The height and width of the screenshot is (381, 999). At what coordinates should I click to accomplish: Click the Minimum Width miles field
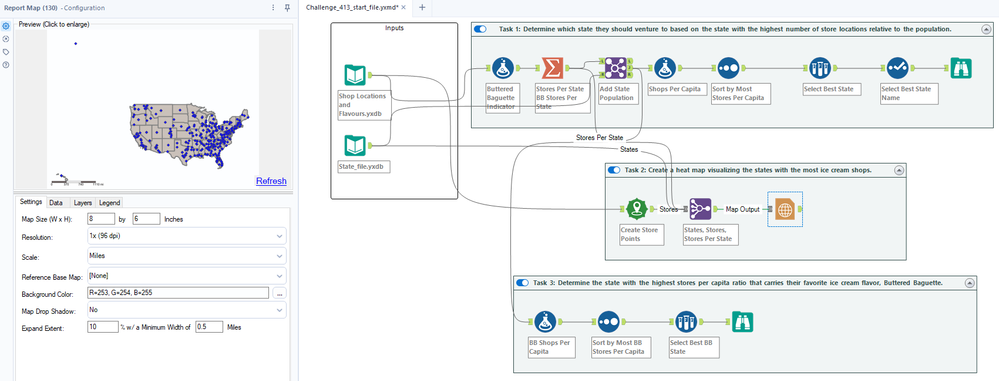coord(209,327)
